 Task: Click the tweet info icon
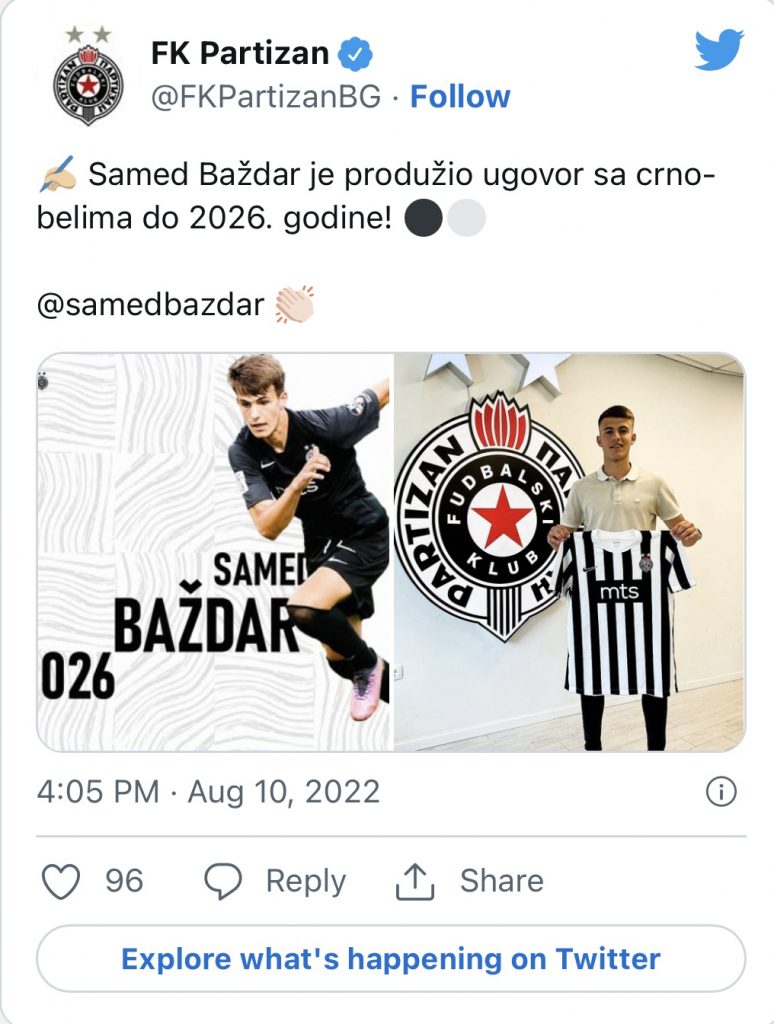click(720, 792)
